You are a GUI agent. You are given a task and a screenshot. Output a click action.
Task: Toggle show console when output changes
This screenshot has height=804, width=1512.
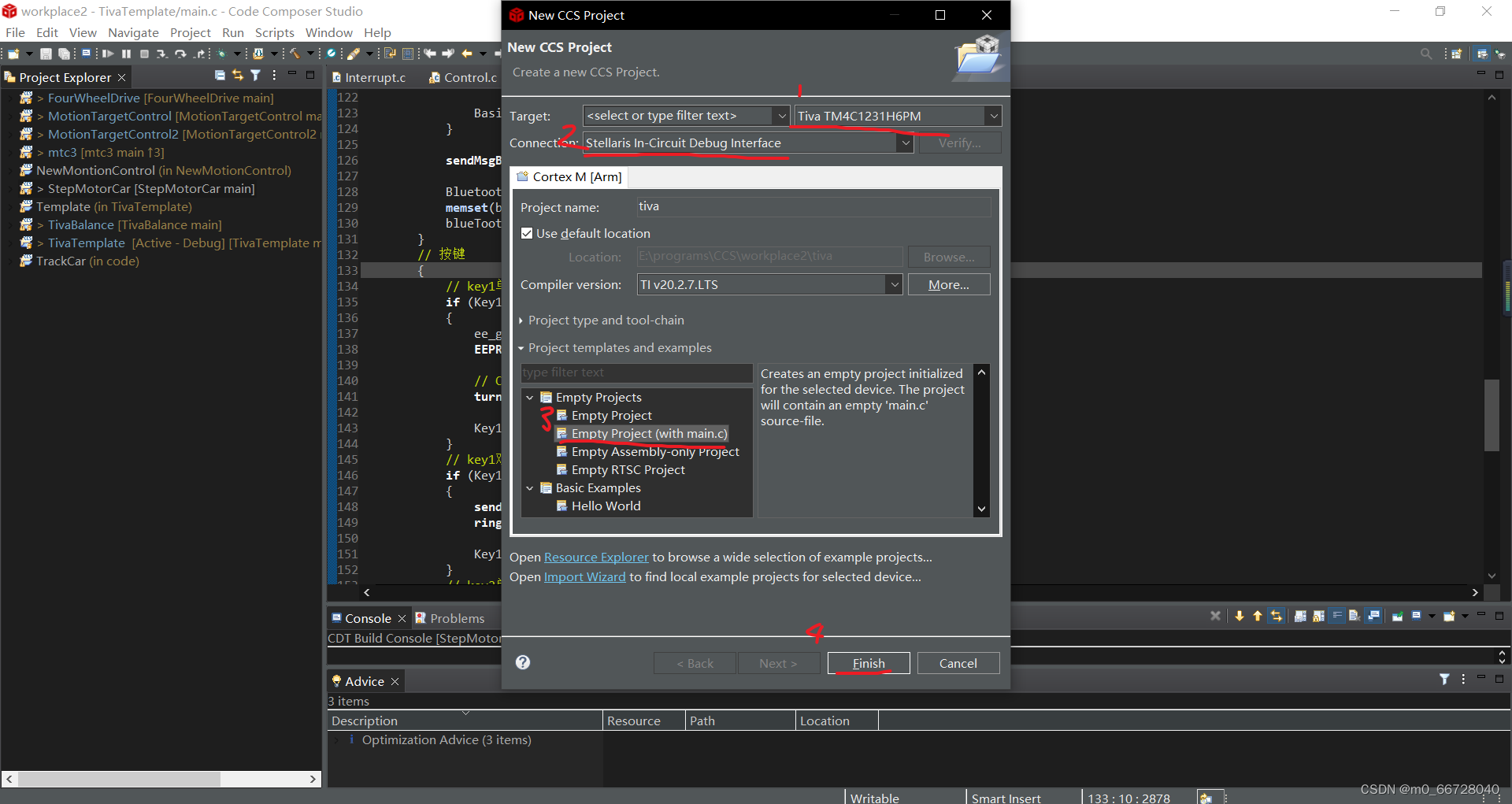point(1373,616)
